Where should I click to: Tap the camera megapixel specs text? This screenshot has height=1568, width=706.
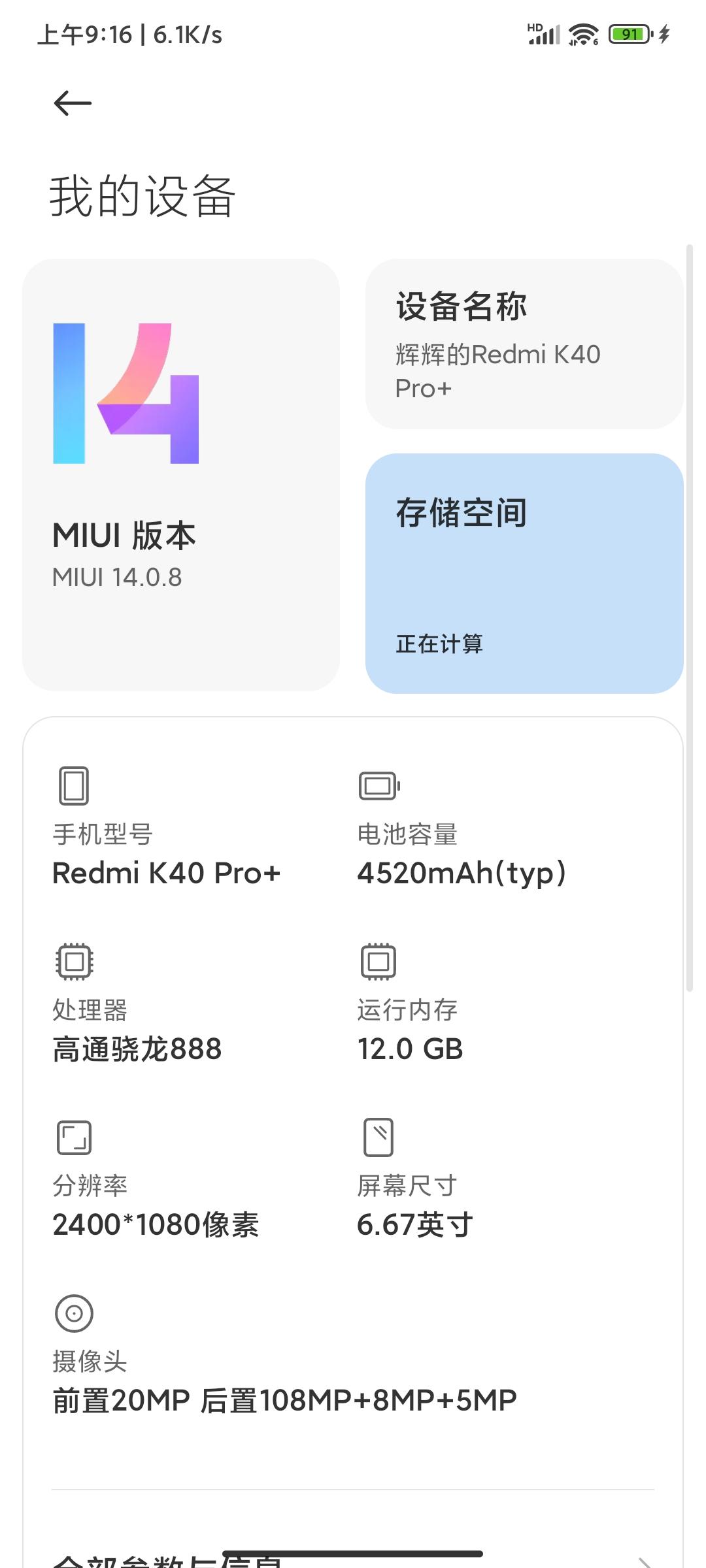[x=285, y=1401]
